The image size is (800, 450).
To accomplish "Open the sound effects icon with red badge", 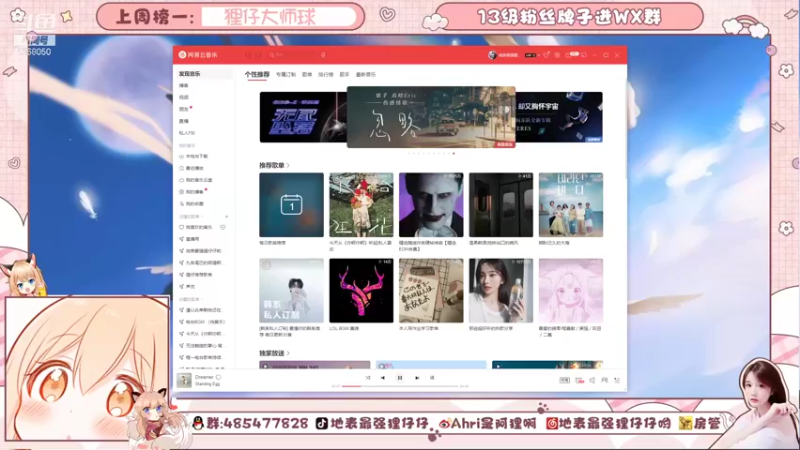I will coord(579,380).
